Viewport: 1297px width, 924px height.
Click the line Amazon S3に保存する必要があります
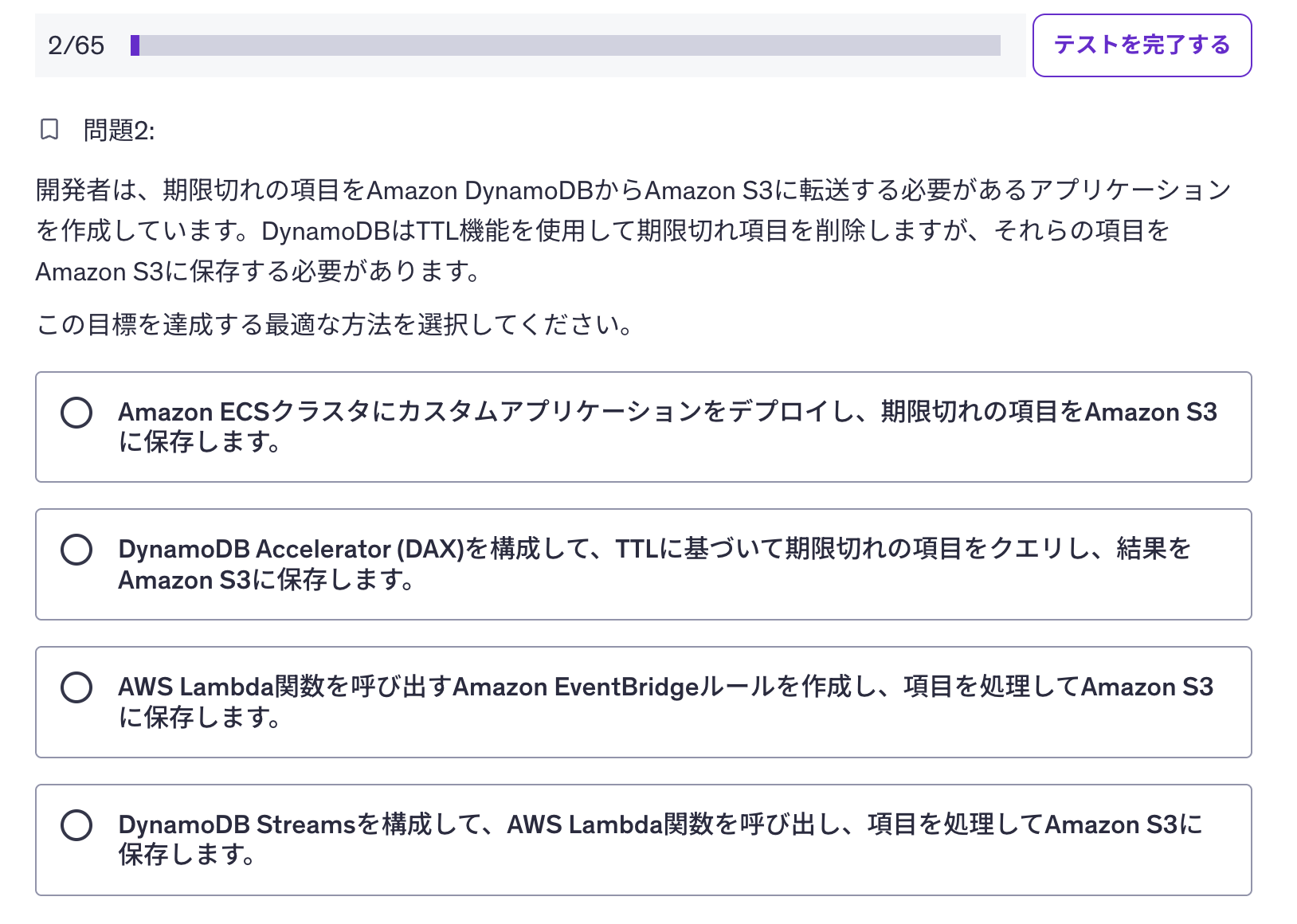[258, 272]
